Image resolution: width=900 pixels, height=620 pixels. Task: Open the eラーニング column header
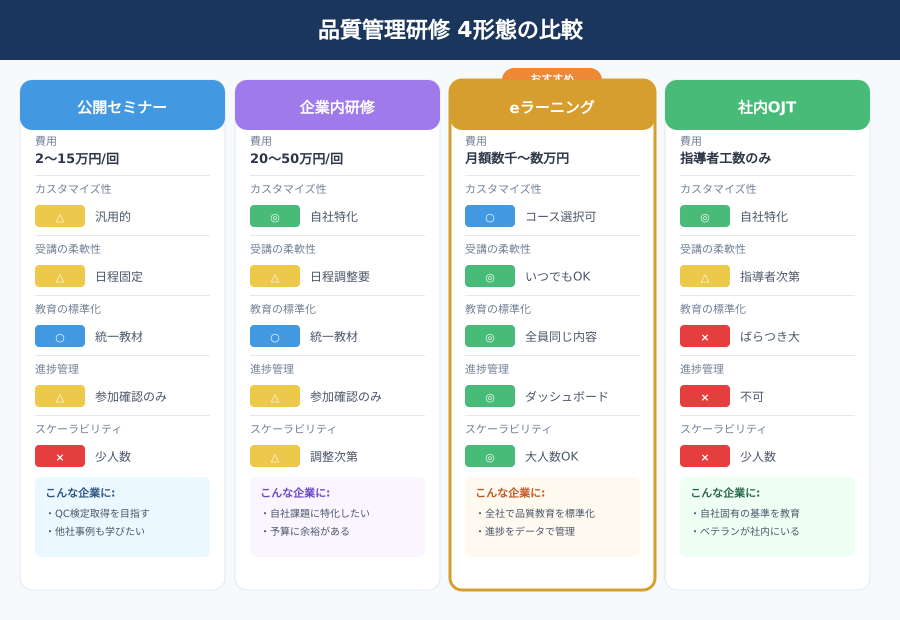[552, 107]
